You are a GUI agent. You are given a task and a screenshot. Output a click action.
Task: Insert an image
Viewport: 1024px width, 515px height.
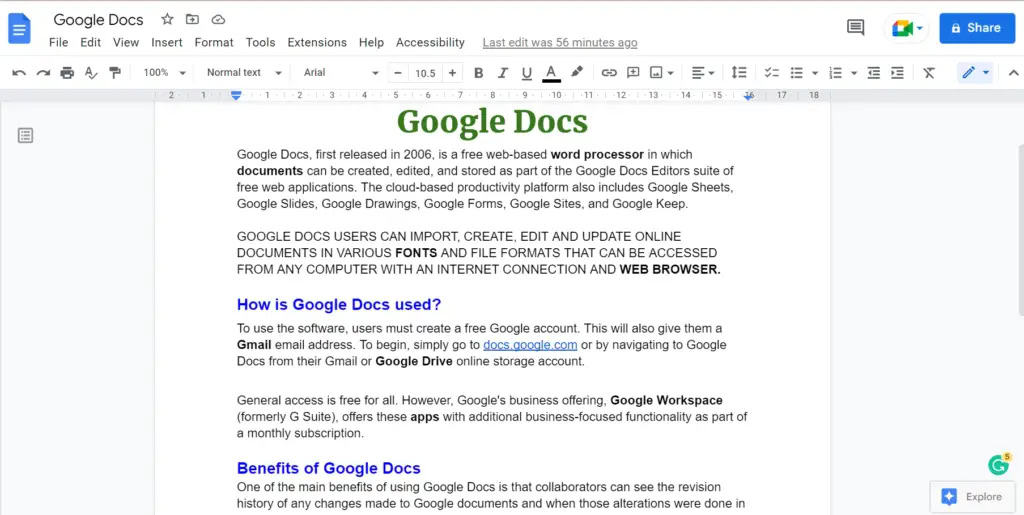pyautogui.click(x=657, y=72)
